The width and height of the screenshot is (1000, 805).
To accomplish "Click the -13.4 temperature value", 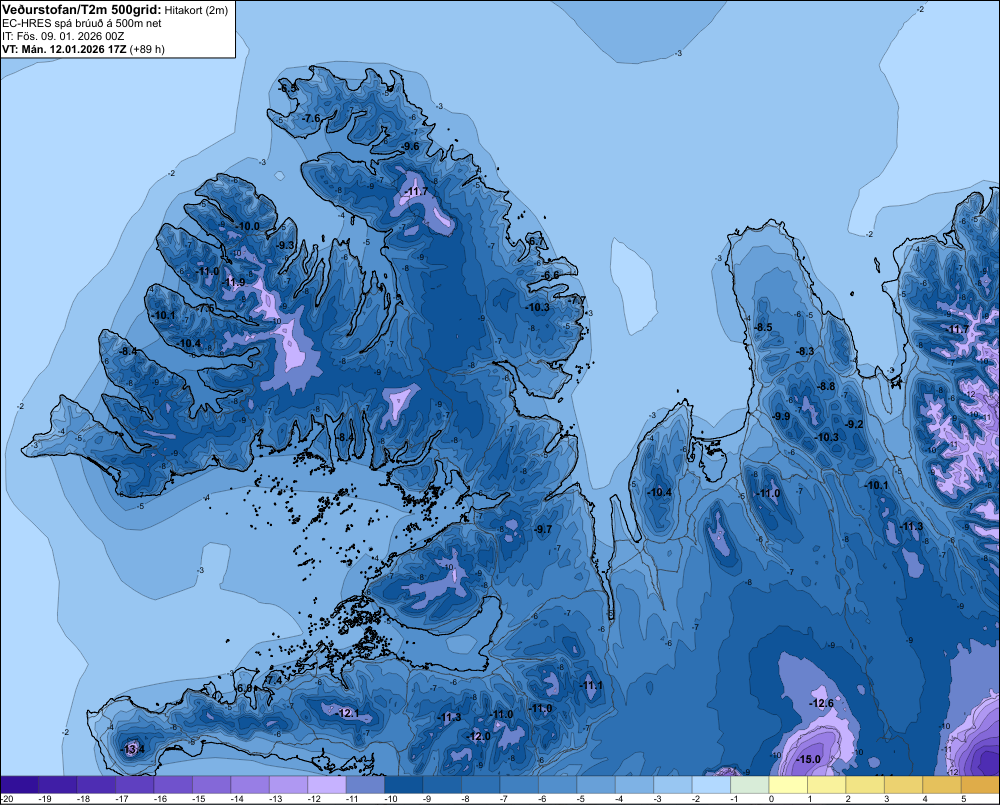I will pos(133,749).
